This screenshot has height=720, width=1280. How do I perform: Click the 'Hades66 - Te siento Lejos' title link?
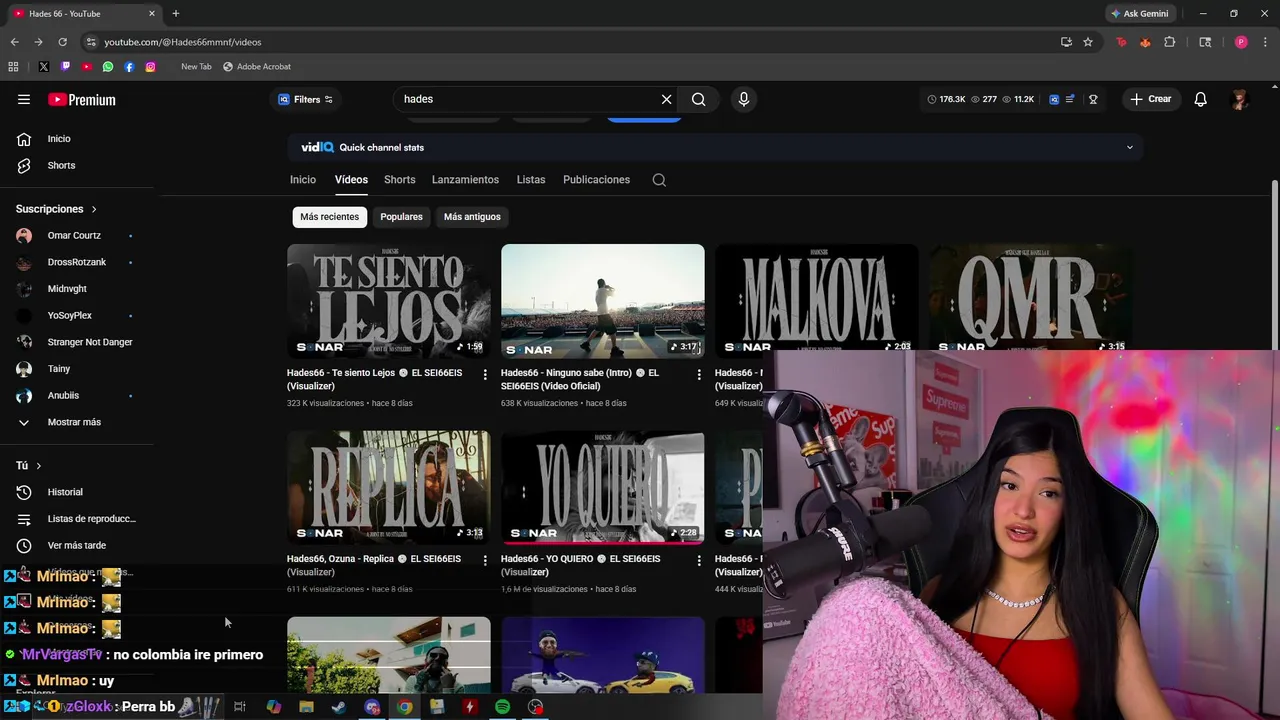pos(375,379)
